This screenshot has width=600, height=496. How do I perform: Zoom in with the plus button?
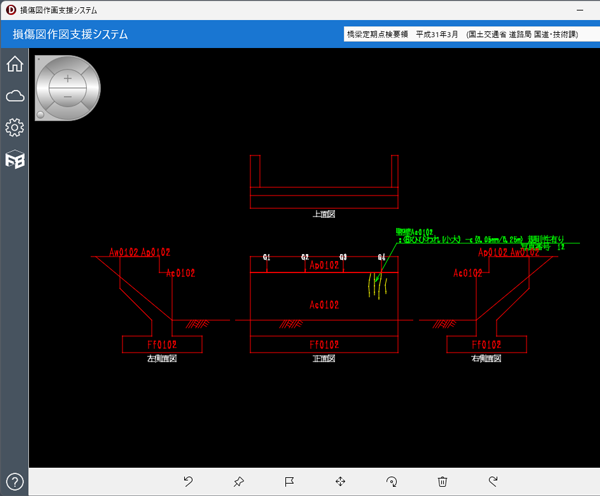click(68, 79)
